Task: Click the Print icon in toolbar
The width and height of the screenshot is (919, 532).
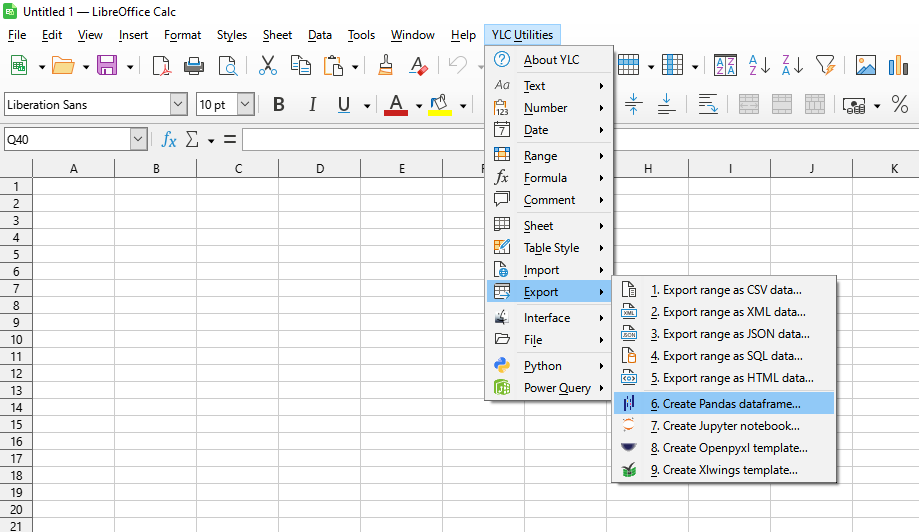Action: click(x=194, y=66)
